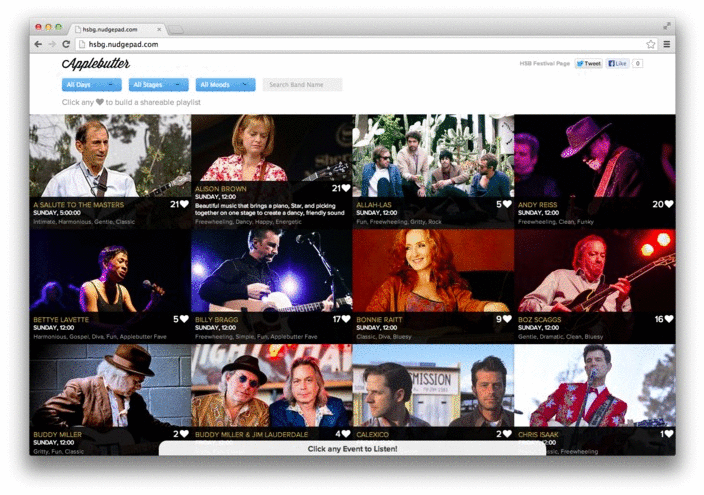Click the Applebutter logo

[x=96, y=64]
